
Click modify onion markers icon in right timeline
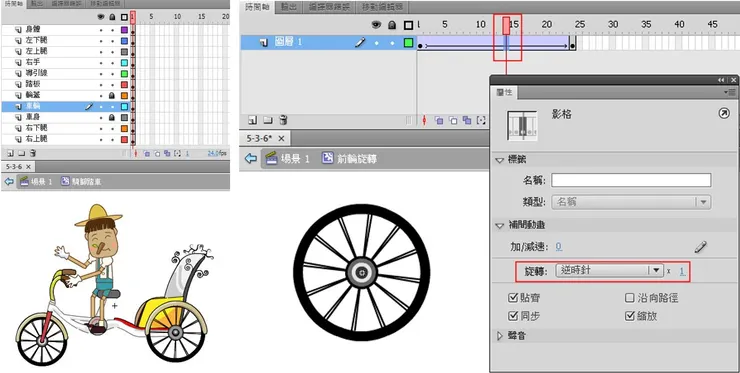(x=481, y=120)
